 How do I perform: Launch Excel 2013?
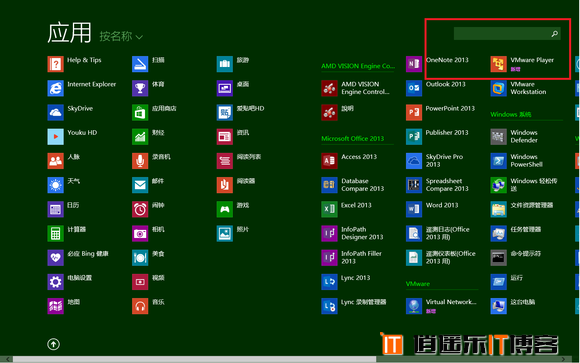(x=347, y=209)
